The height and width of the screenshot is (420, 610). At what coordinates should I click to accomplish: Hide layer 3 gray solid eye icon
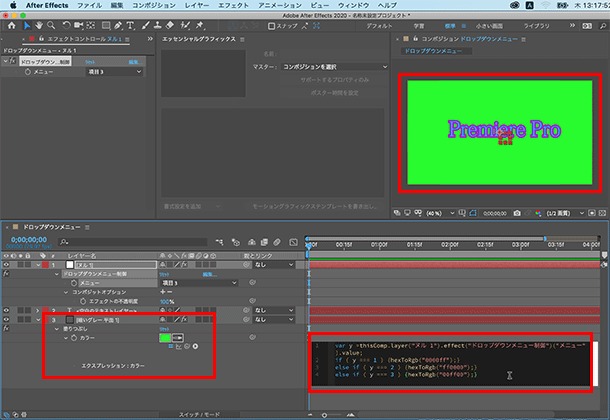(6, 319)
